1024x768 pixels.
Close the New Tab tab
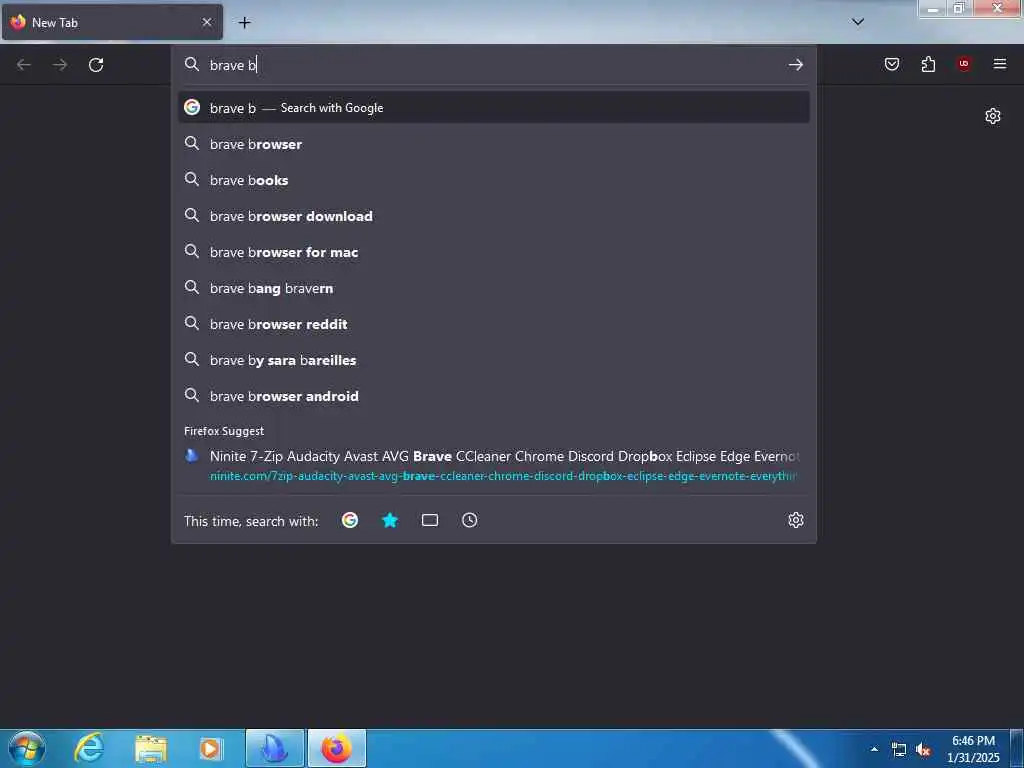[207, 22]
